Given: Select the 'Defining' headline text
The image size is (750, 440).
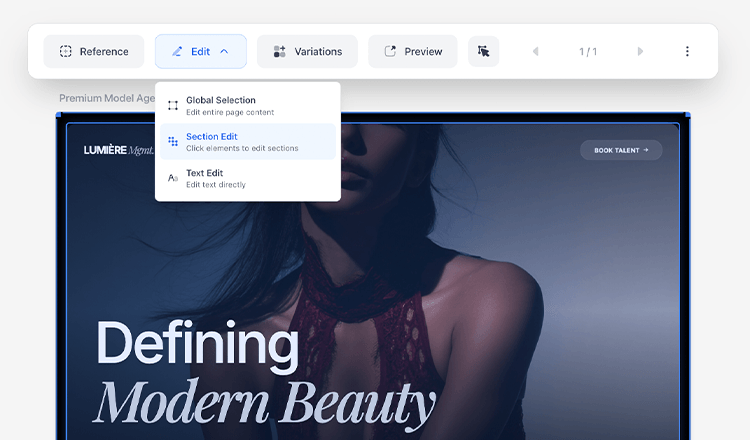Looking at the screenshot, I should [x=197, y=345].
